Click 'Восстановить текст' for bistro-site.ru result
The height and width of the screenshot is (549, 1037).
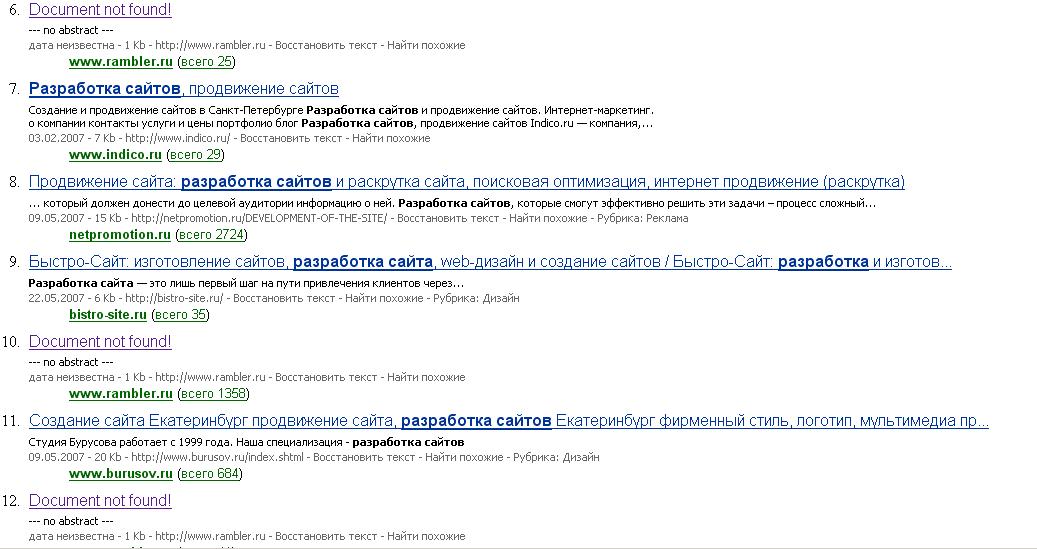click(284, 298)
